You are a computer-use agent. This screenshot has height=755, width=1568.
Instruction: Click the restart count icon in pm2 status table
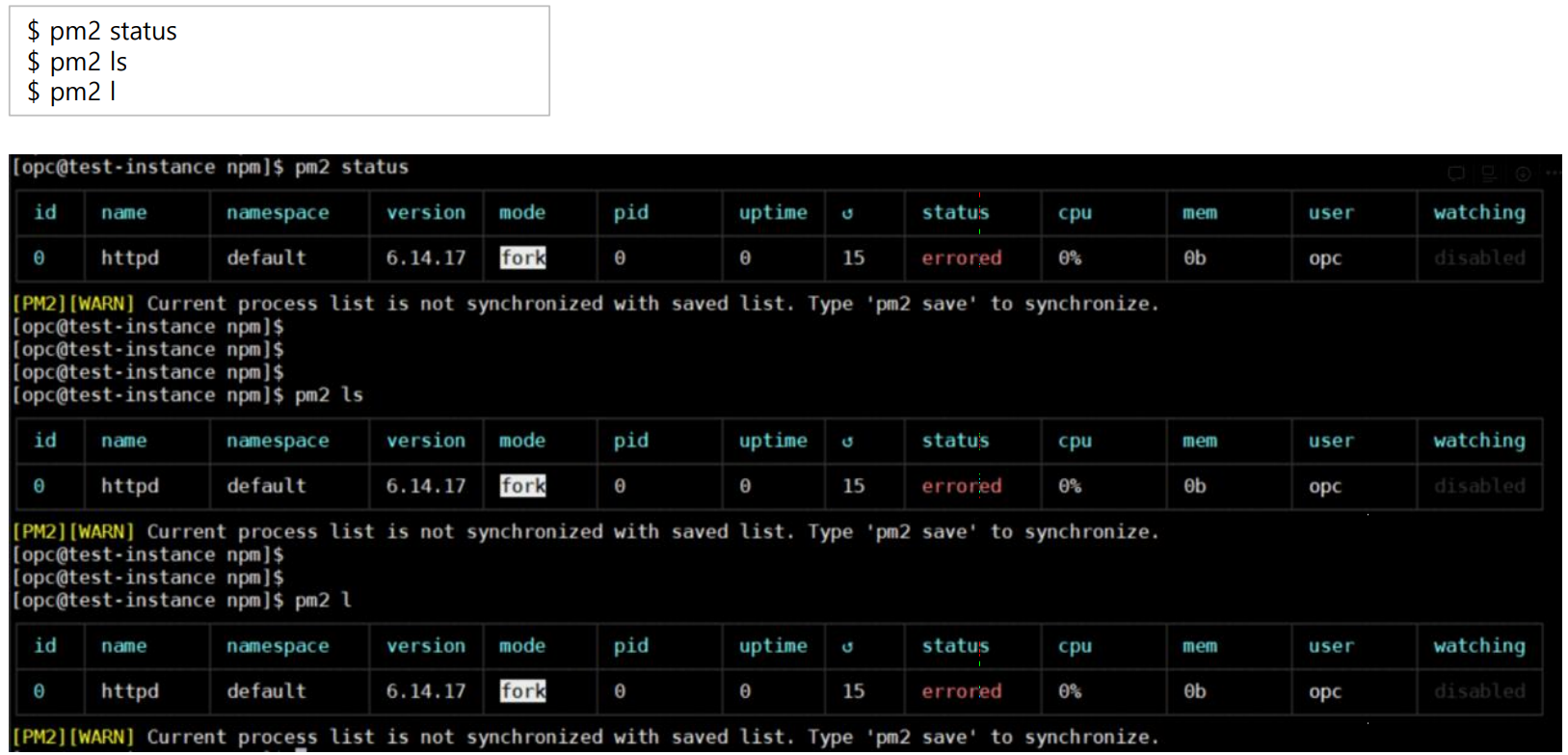pyautogui.click(x=847, y=213)
